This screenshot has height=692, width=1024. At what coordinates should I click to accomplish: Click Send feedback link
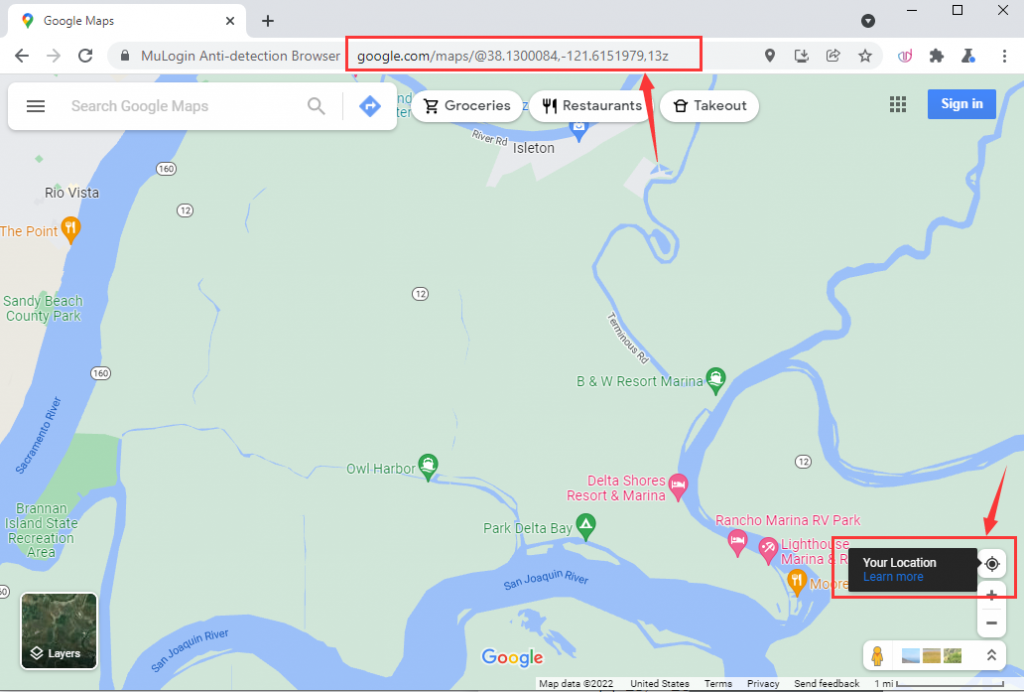coord(827,684)
